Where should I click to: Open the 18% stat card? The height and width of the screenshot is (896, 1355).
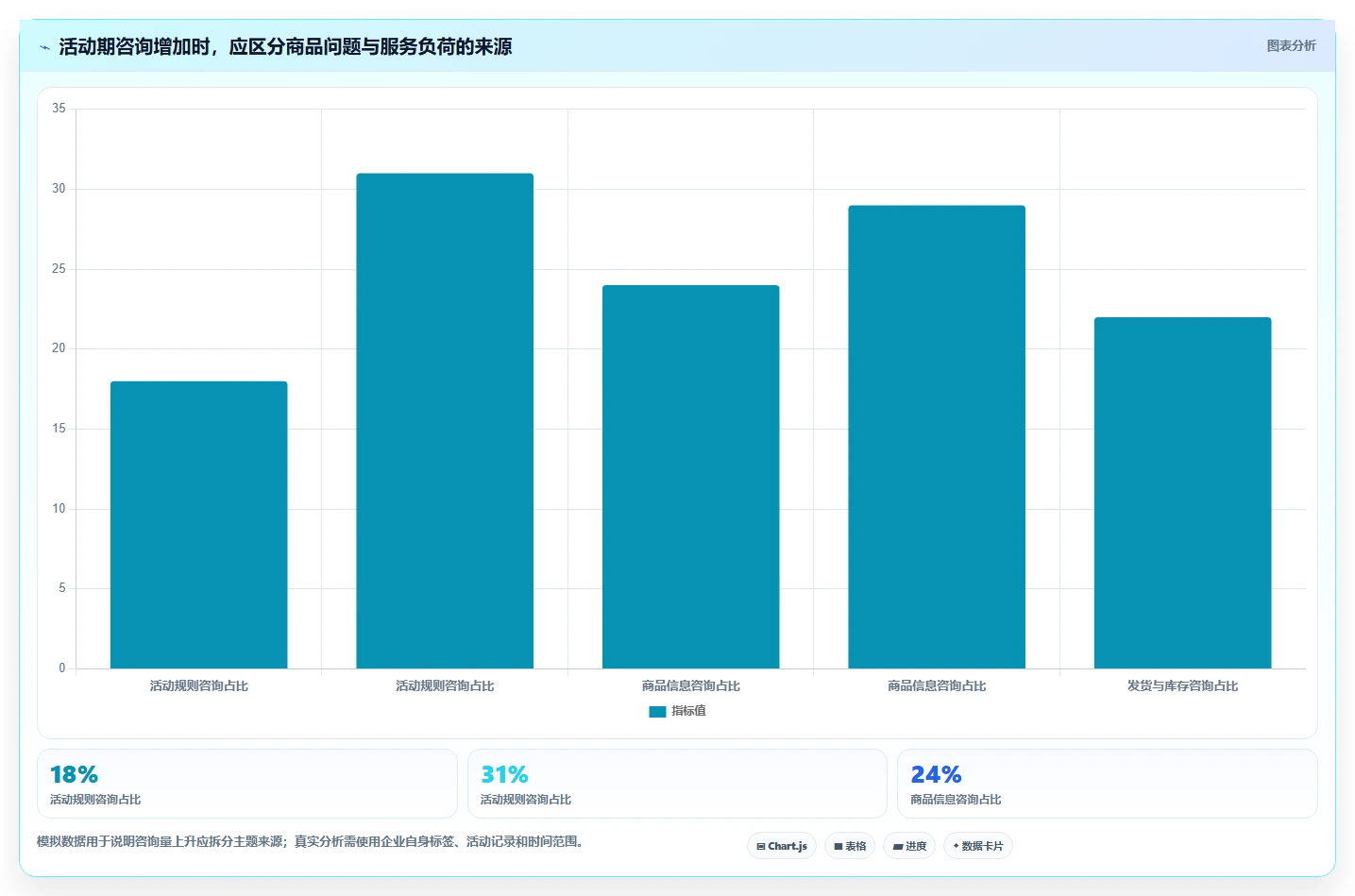pyautogui.click(x=247, y=784)
